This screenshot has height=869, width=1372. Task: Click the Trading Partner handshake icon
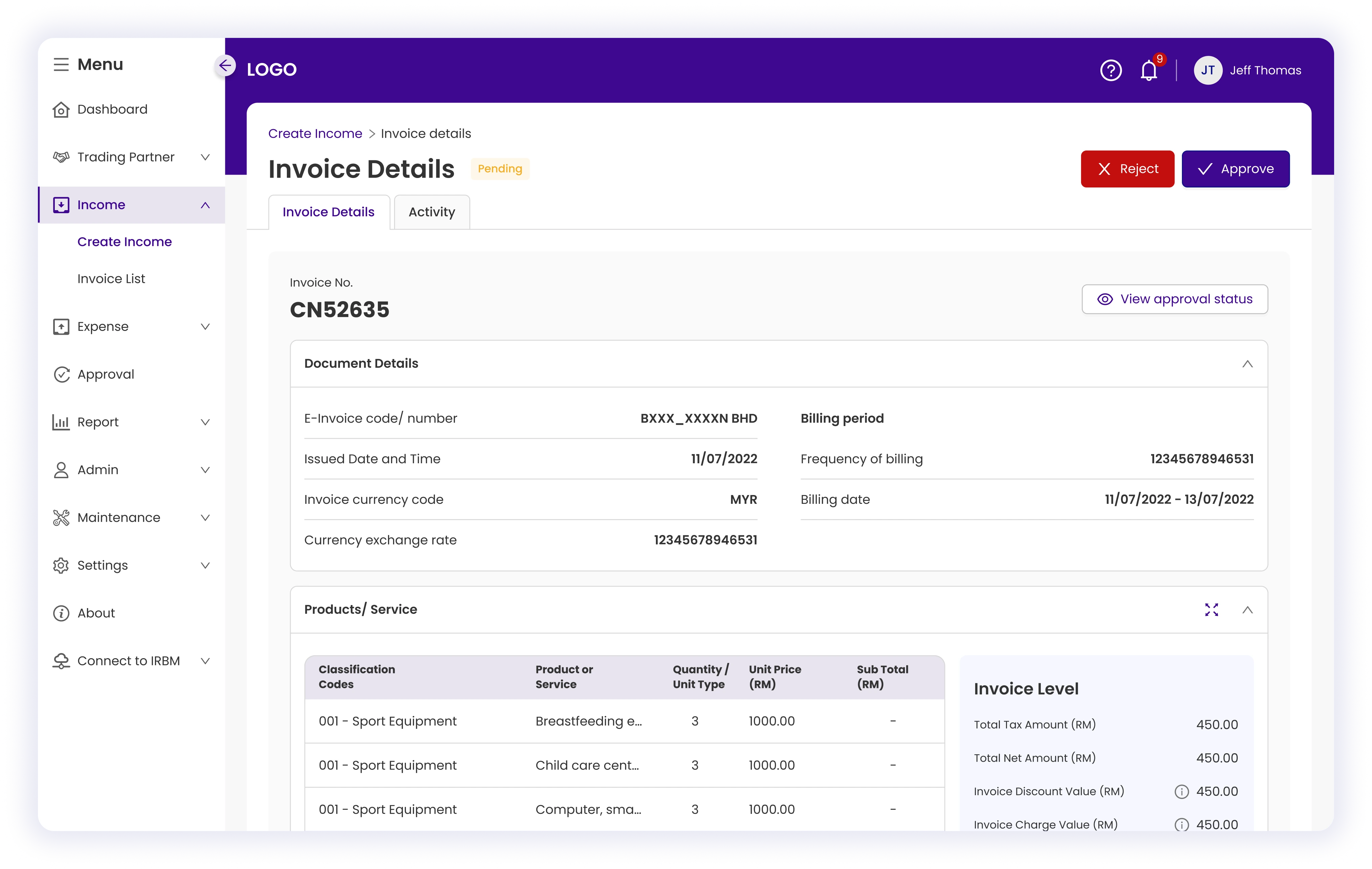coord(61,157)
